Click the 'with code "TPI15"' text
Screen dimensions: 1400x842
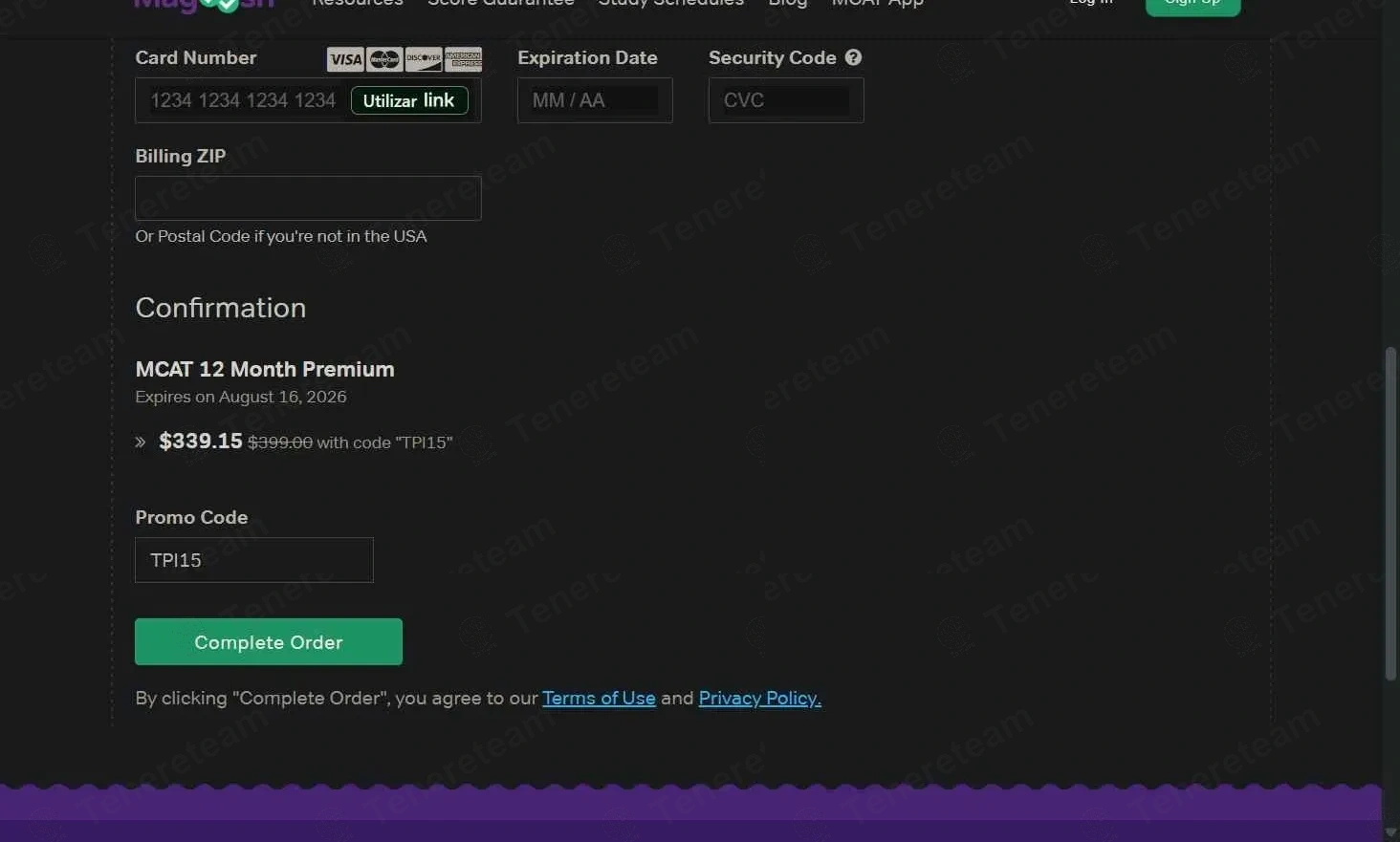pos(384,443)
